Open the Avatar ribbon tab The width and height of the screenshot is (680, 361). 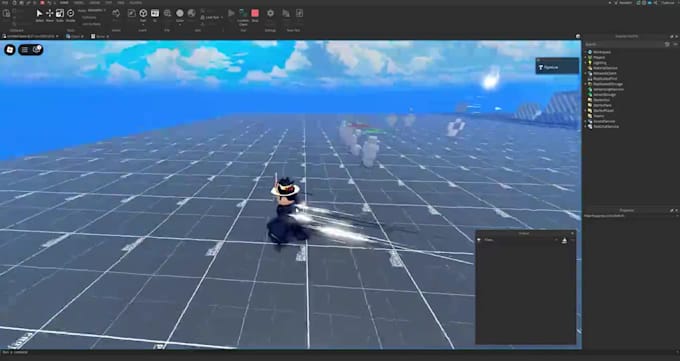(94, 3)
